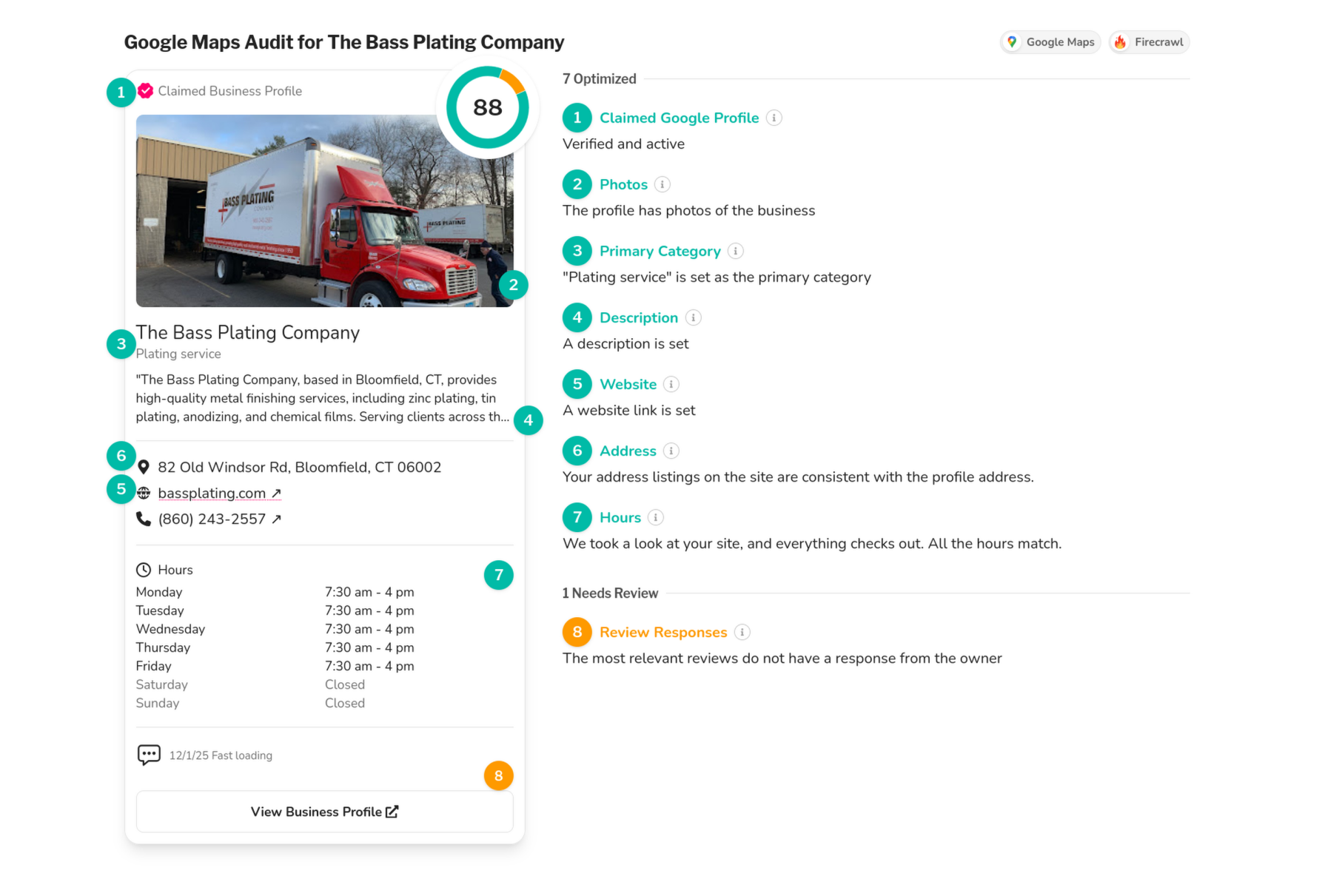Image resolution: width=1328 pixels, height=896 pixels.
Task: Open the info tooltip next to Hours
Action: tap(655, 517)
